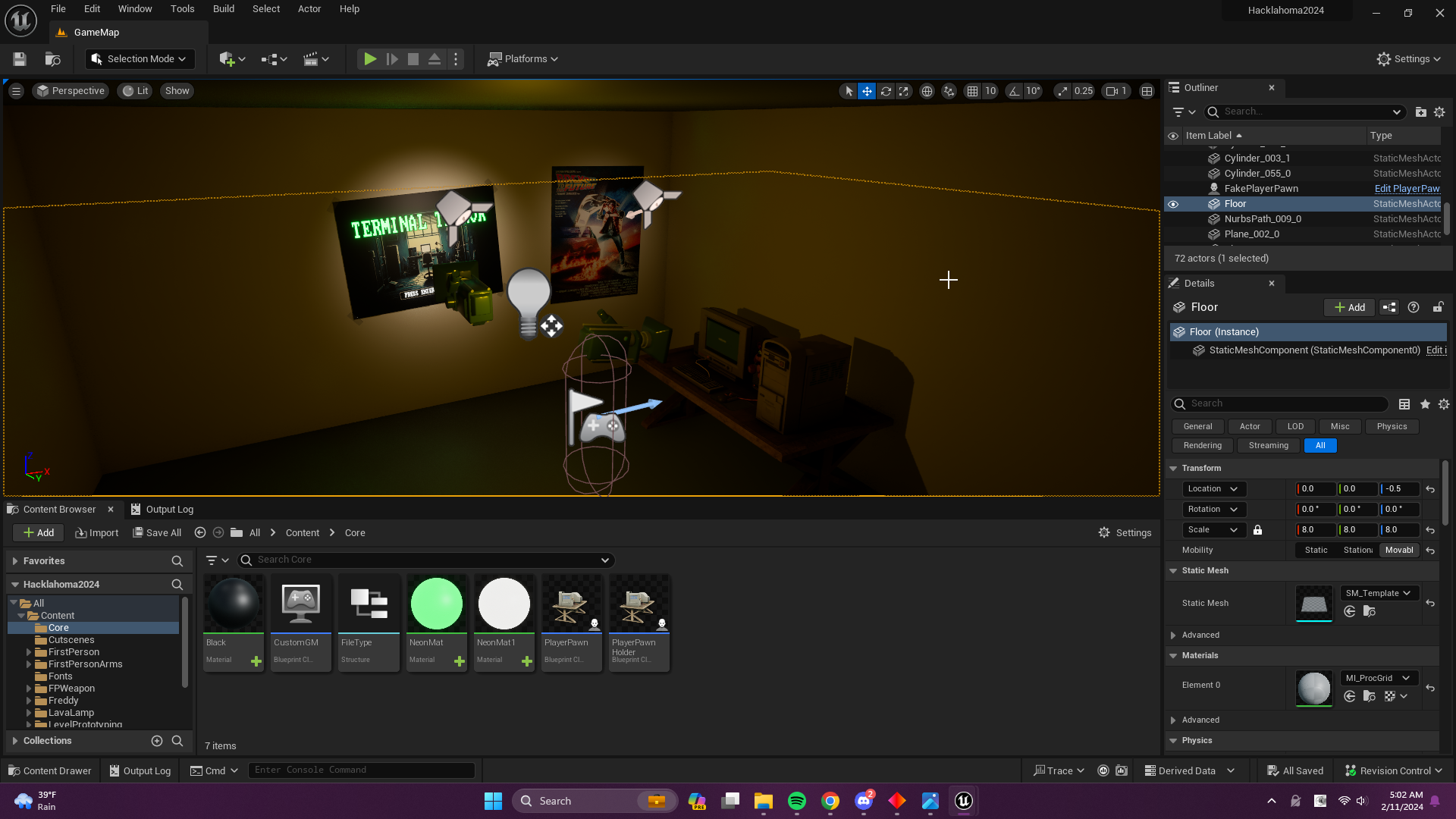Expand the FirstPerson folder in tree
Image resolution: width=1456 pixels, height=819 pixels.
click(x=29, y=652)
